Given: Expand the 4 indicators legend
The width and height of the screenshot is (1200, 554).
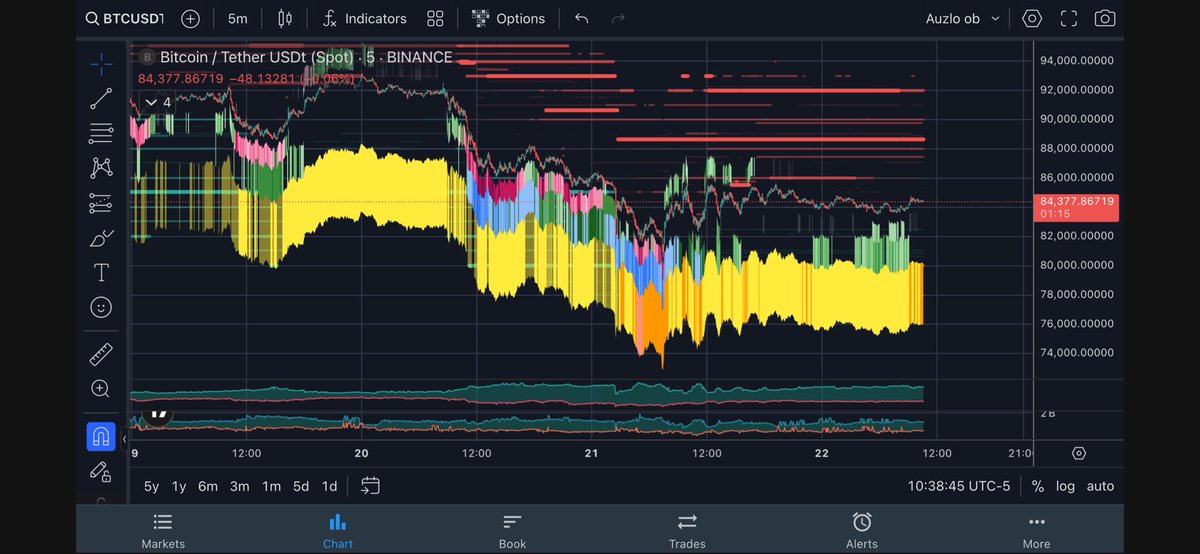Looking at the screenshot, I should tap(156, 102).
